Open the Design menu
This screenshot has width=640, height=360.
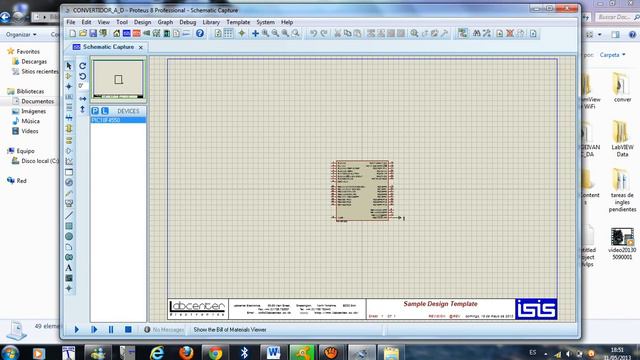click(x=142, y=22)
